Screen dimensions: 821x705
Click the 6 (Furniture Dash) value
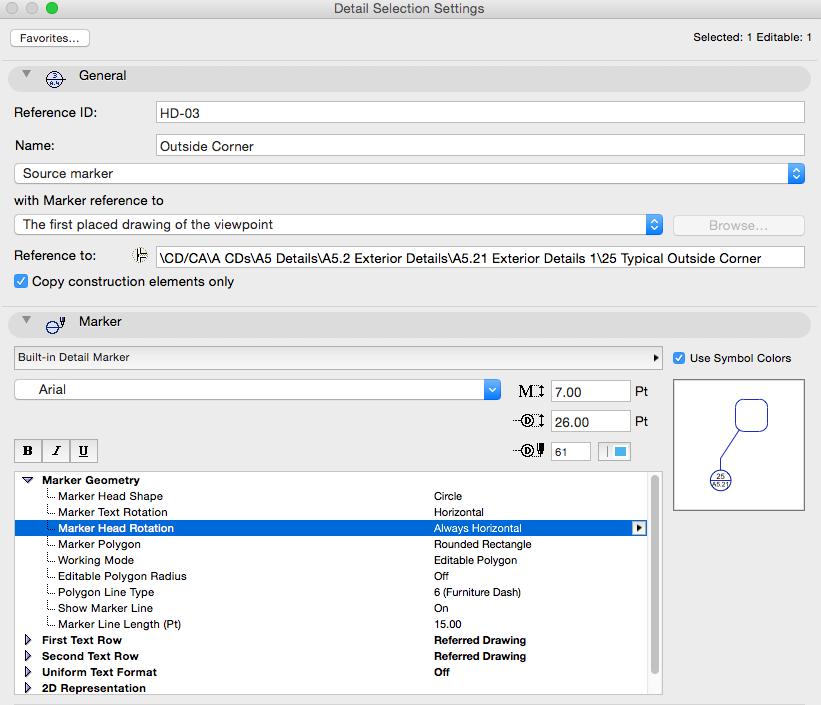click(x=477, y=592)
